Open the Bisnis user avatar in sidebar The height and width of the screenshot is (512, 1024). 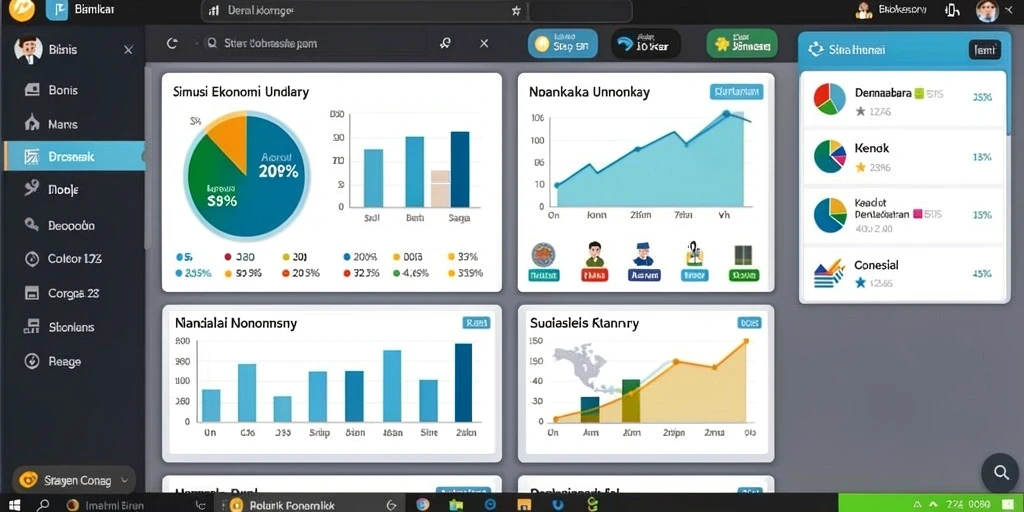tap(27, 50)
